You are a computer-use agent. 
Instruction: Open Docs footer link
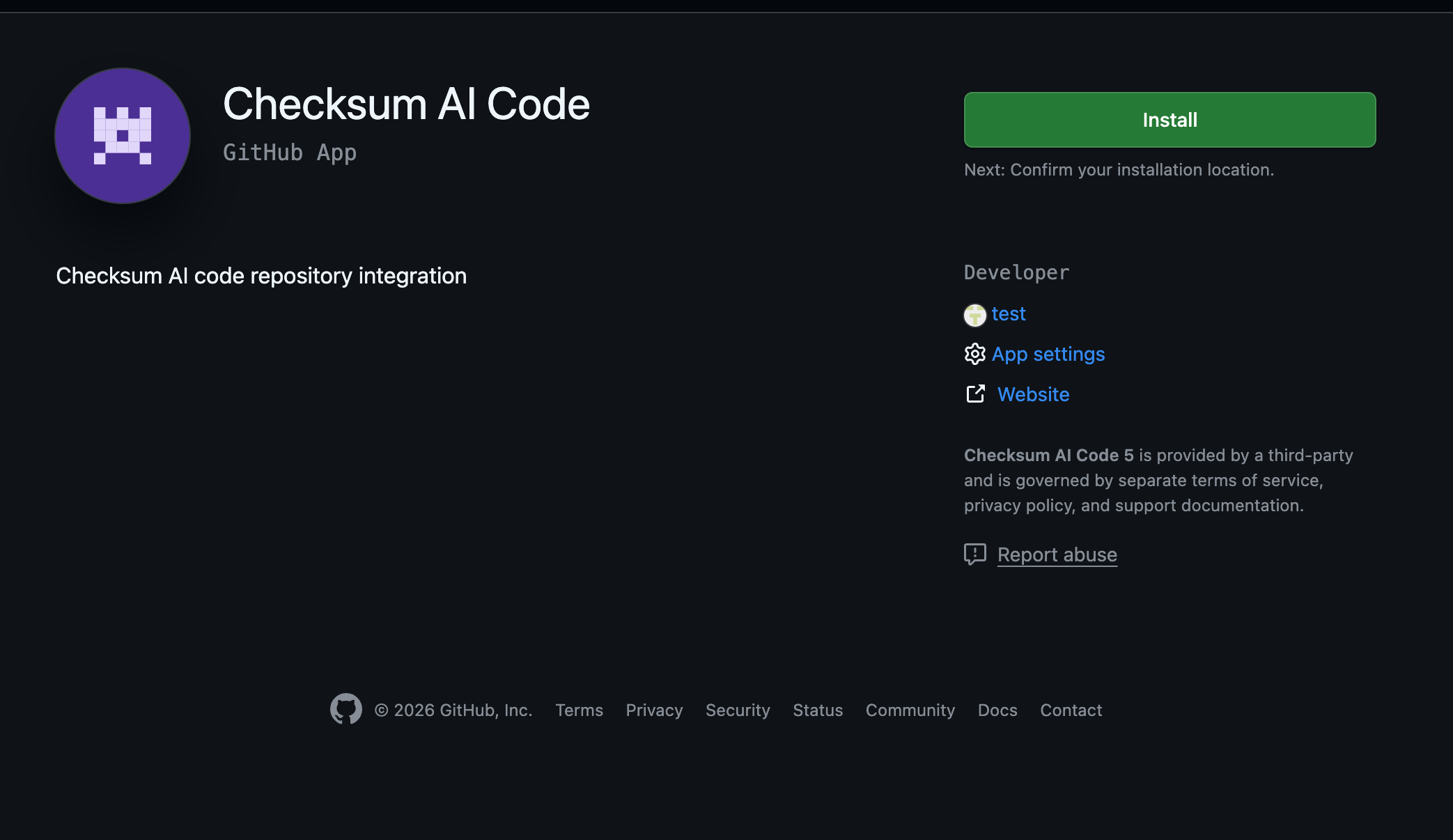(997, 710)
